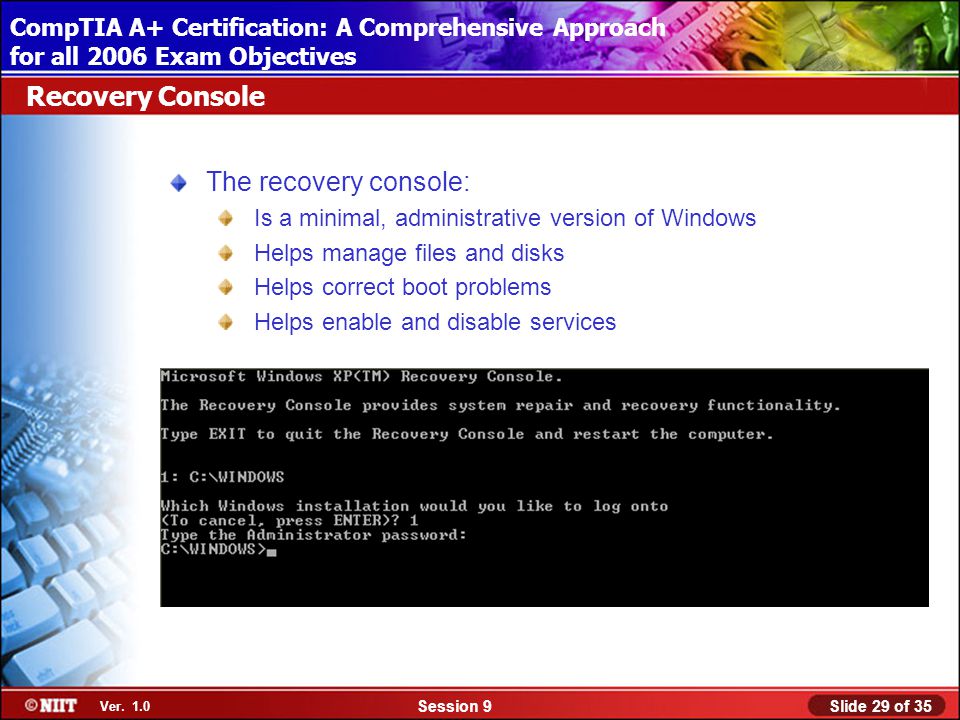The width and height of the screenshot is (960, 720).
Task: Click 'The Recovery Console provides system repair' line
Action: [x=501, y=405]
